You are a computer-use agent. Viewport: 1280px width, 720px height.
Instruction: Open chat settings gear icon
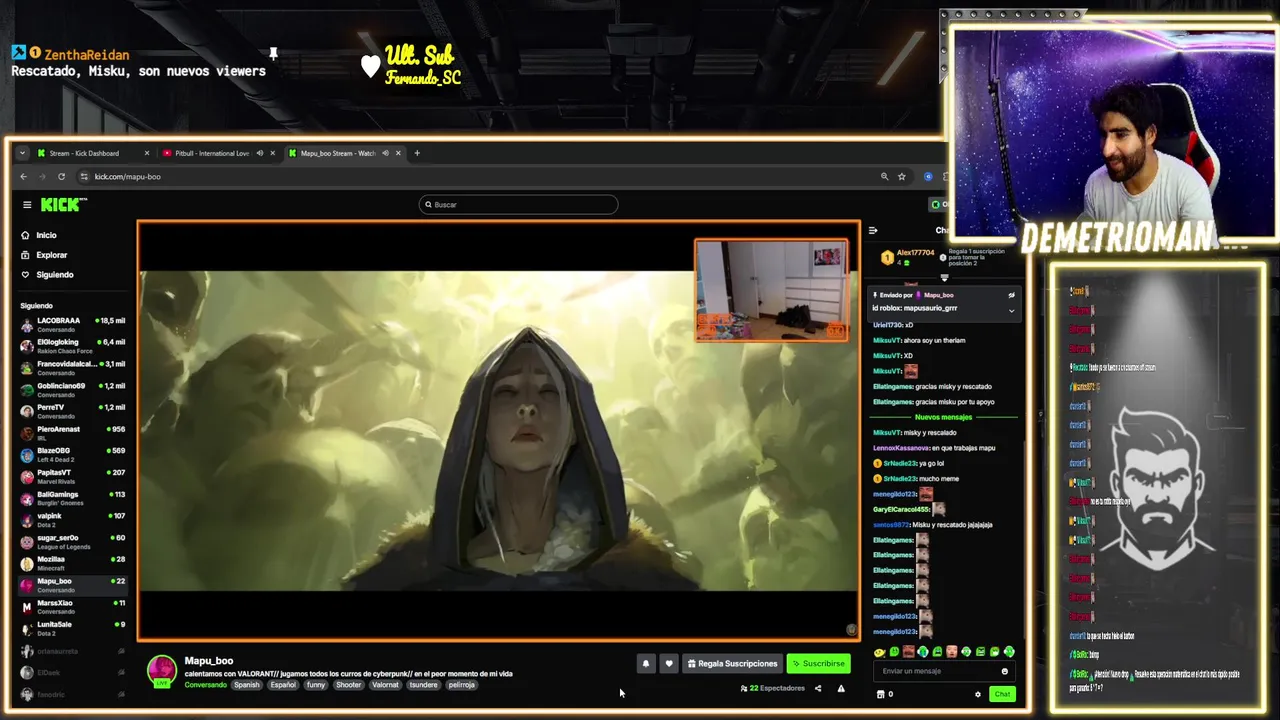click(978, 694)
